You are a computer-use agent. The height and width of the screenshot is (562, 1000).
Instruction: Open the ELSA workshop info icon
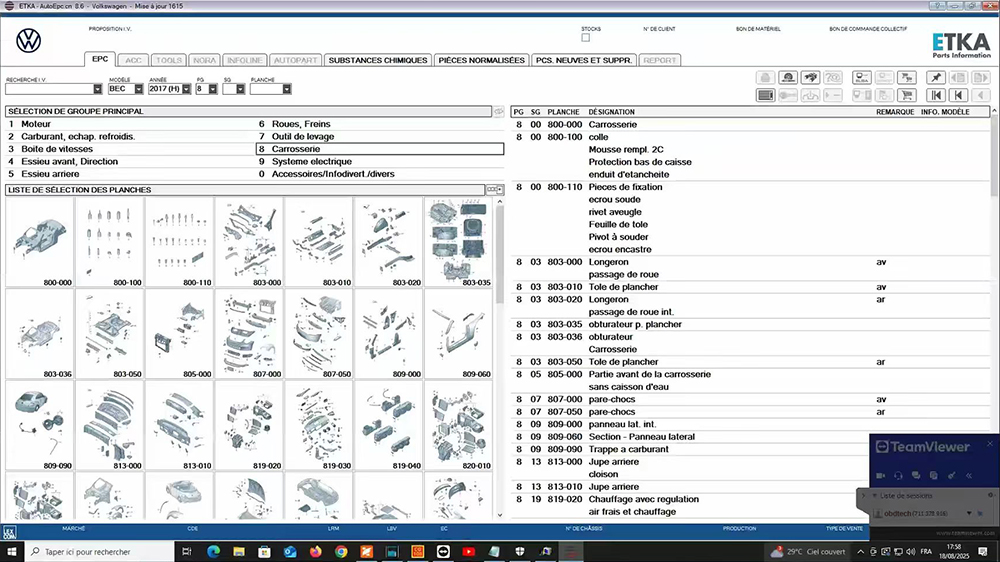point(861,77)
